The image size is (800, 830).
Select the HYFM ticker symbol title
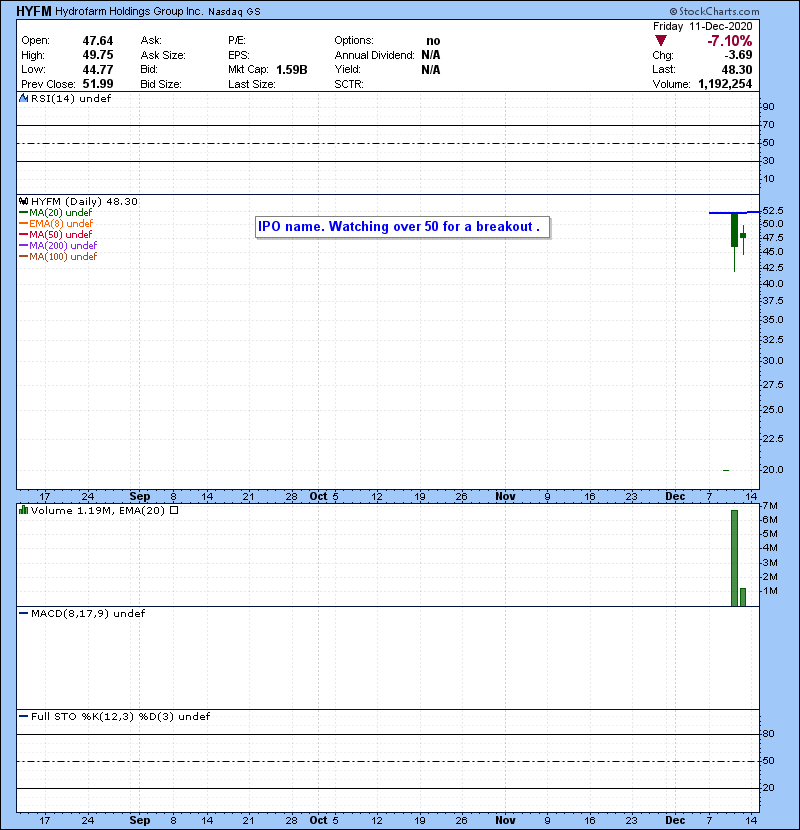tap(34, 11)
